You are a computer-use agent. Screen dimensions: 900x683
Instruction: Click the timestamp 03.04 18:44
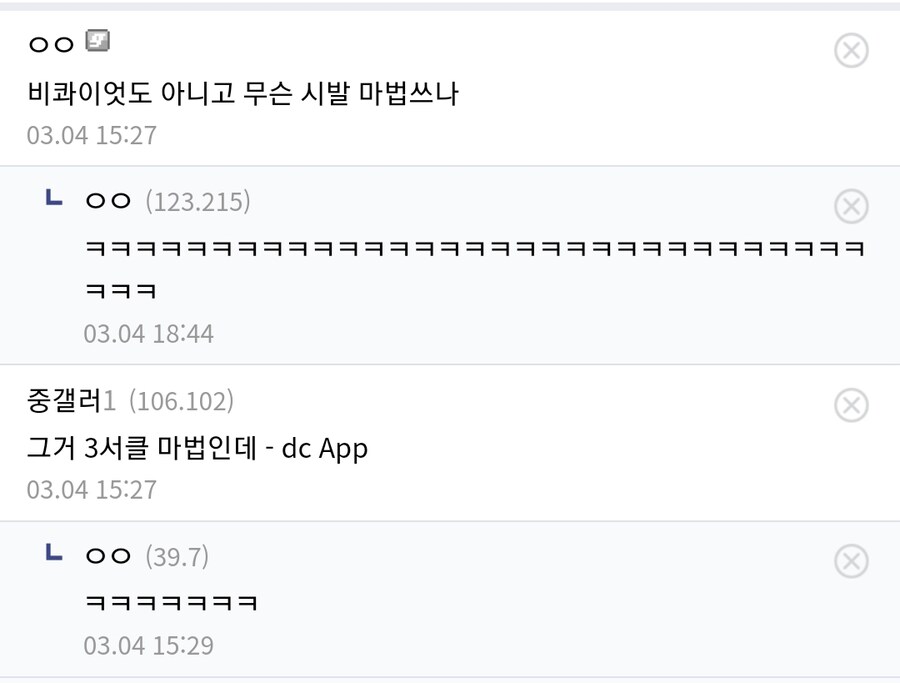click(x=148, y=333)
